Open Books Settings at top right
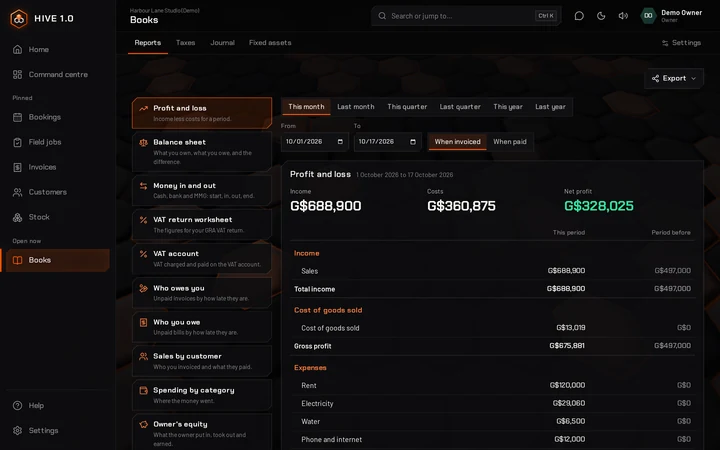720x450 pixels. [681, 43]
